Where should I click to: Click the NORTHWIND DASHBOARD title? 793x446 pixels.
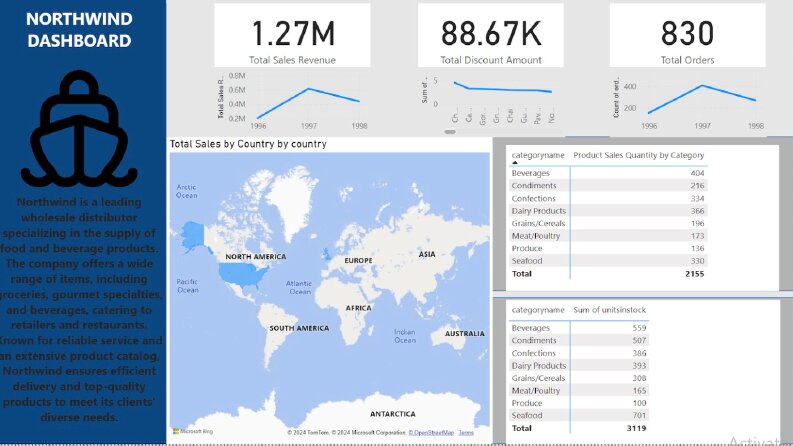pos(79,30)
